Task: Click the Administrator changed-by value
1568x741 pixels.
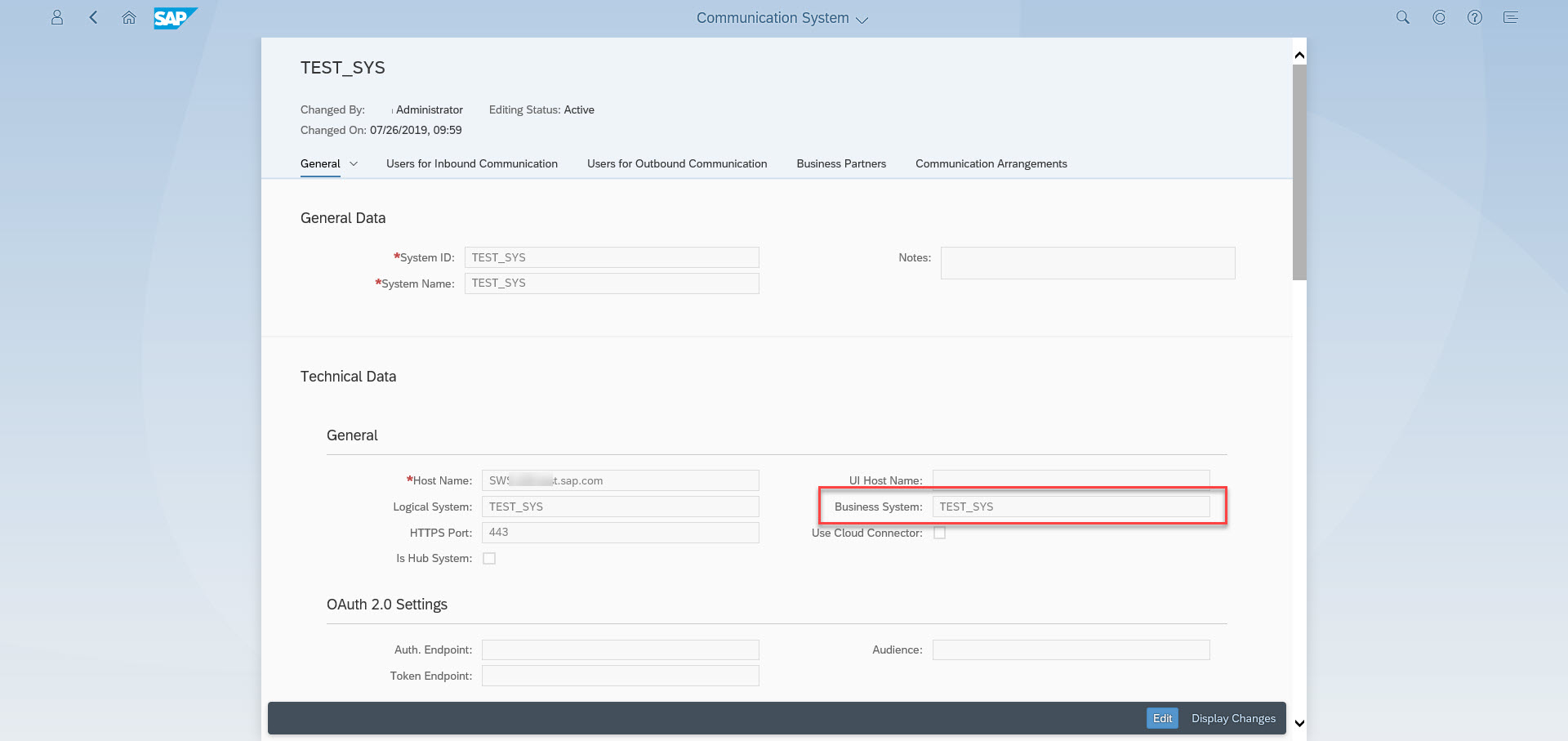Action: pos(430,109)
